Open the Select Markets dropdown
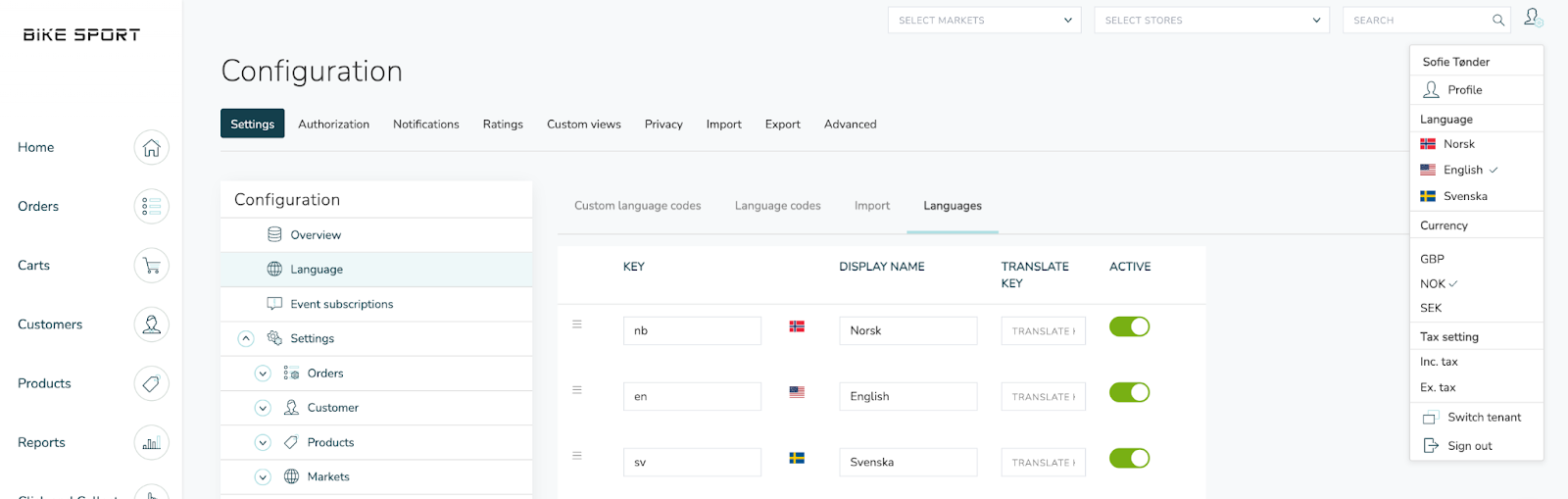 [x=984, y=20]
